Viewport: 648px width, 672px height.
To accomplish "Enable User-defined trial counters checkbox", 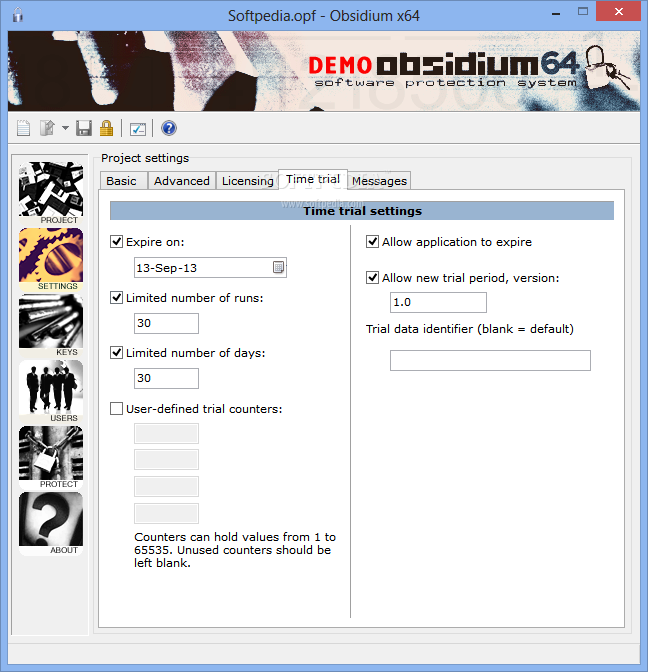I will tap(117, 408).
